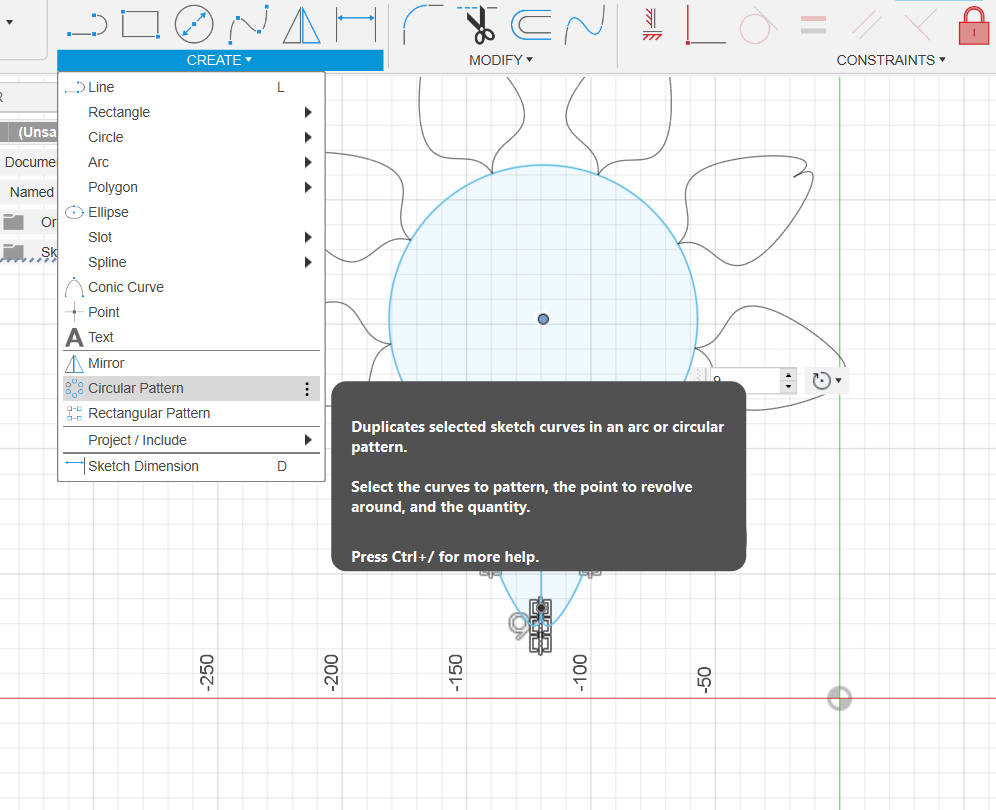
Task: Choose Point from the Create menu
Action: (x=191, y=312)
